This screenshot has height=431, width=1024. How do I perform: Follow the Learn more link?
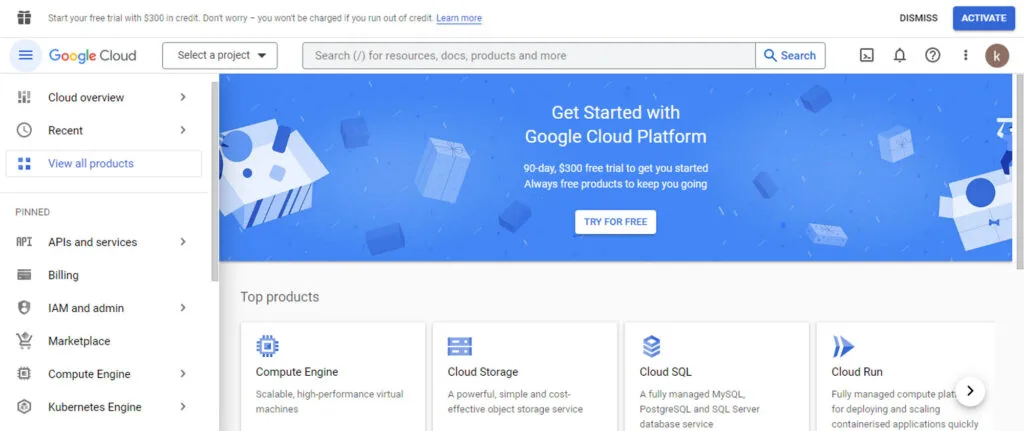coord(459,18)
